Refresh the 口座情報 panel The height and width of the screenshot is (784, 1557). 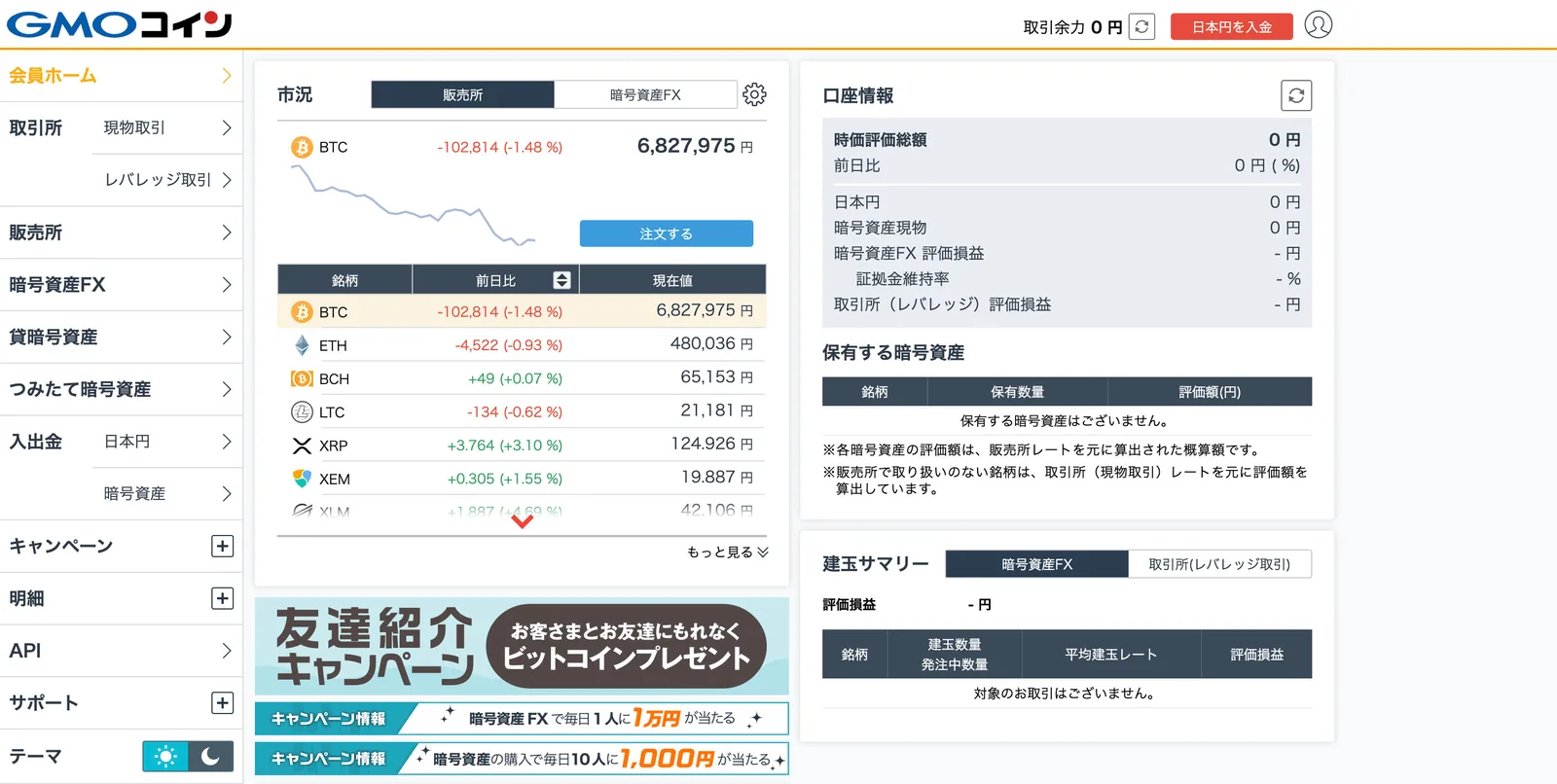coord(1296,95)
